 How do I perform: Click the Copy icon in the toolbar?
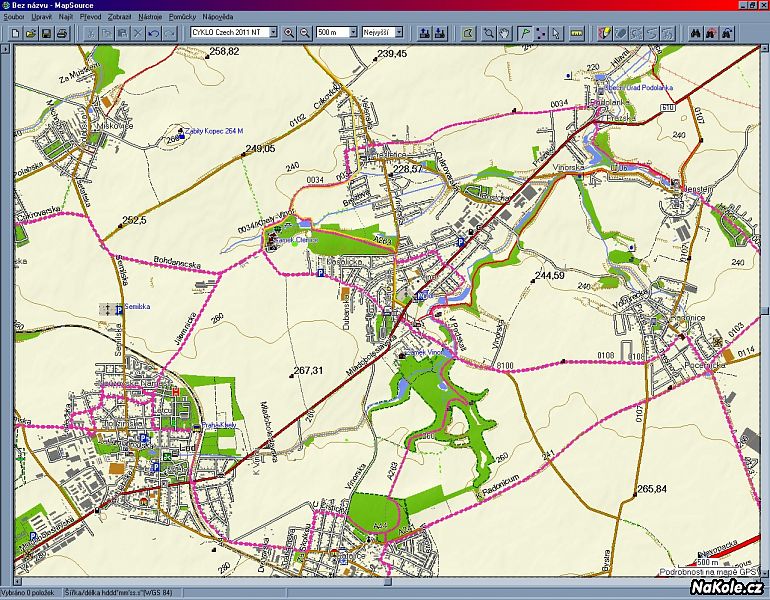pyautogui.click(x=106, y=33)
